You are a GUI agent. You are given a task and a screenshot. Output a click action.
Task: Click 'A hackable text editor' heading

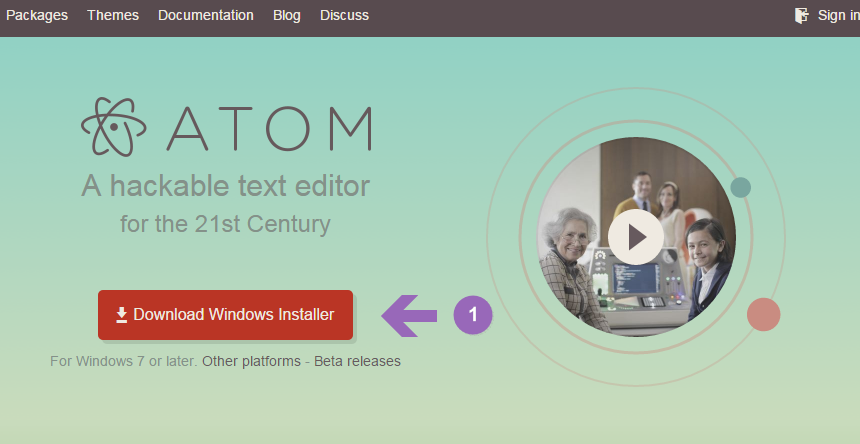tap(225, 186)
